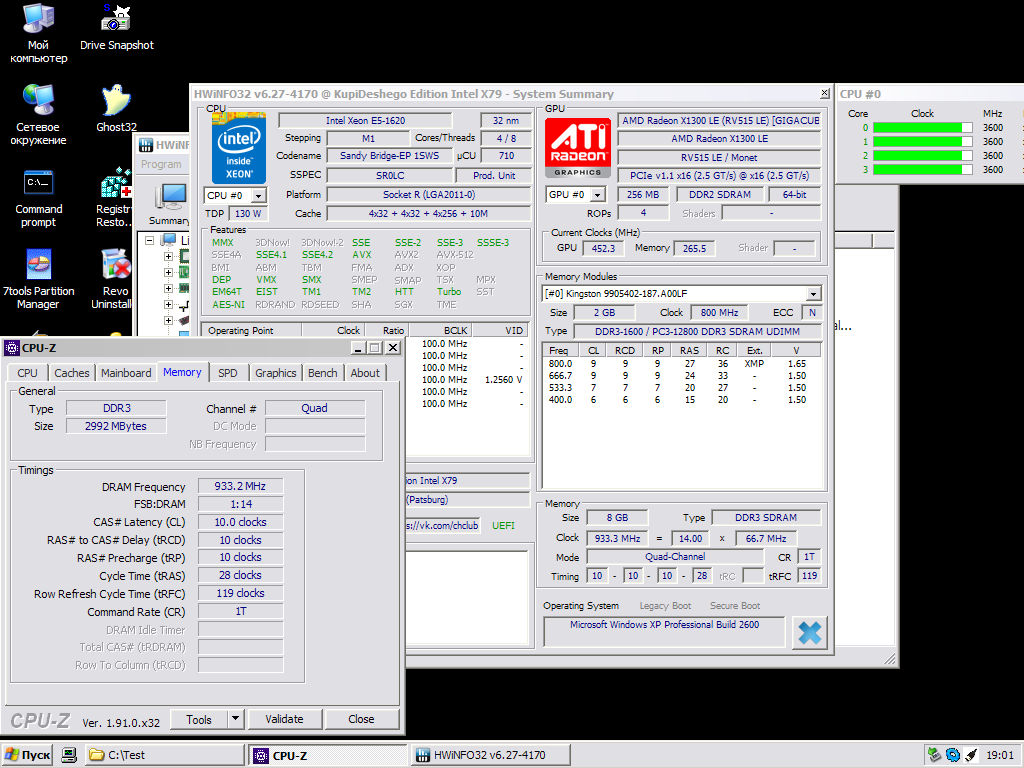Switch to the CPU tab in CPU-Z

[x=27, y=373]
